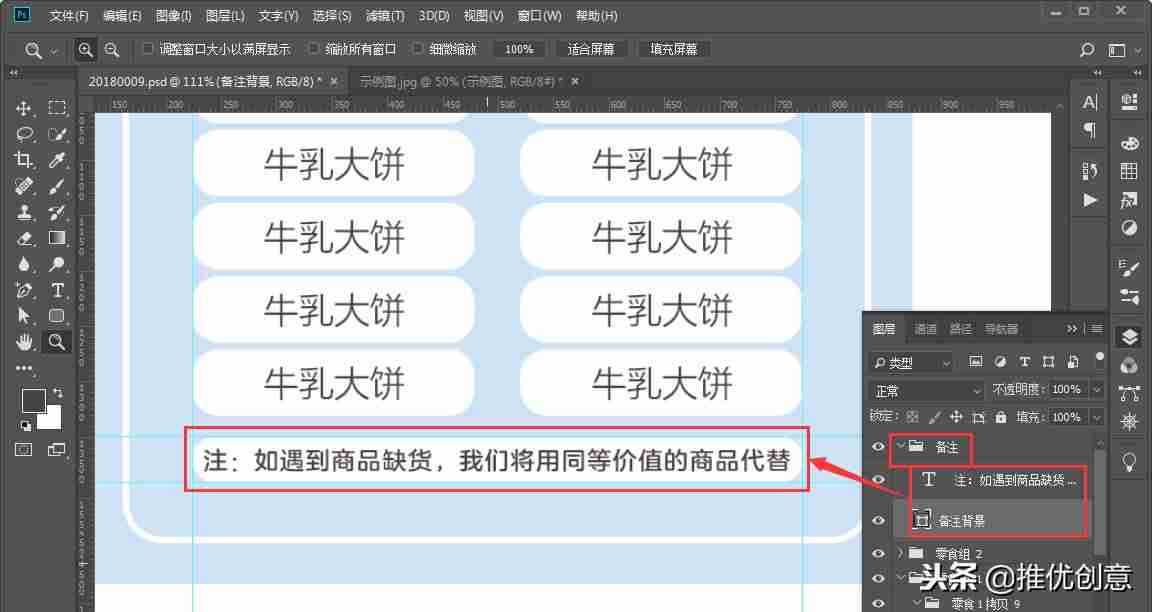Image resolution: width=1152 pixels, height=612 pixels.
Task: Select the Clone Stamp tool
Action: coord(24,212)
